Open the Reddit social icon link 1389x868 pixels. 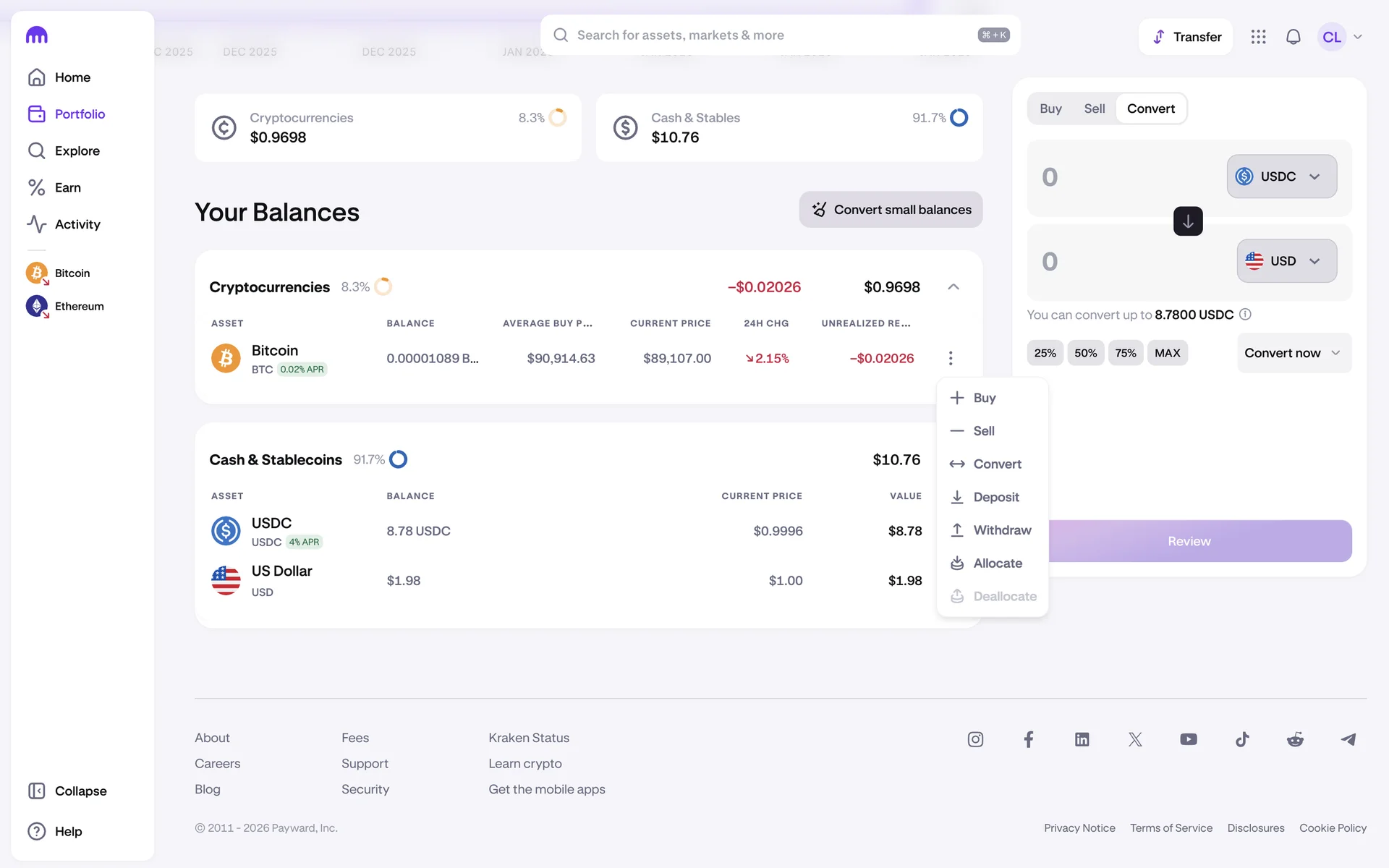coord(1295,739)
